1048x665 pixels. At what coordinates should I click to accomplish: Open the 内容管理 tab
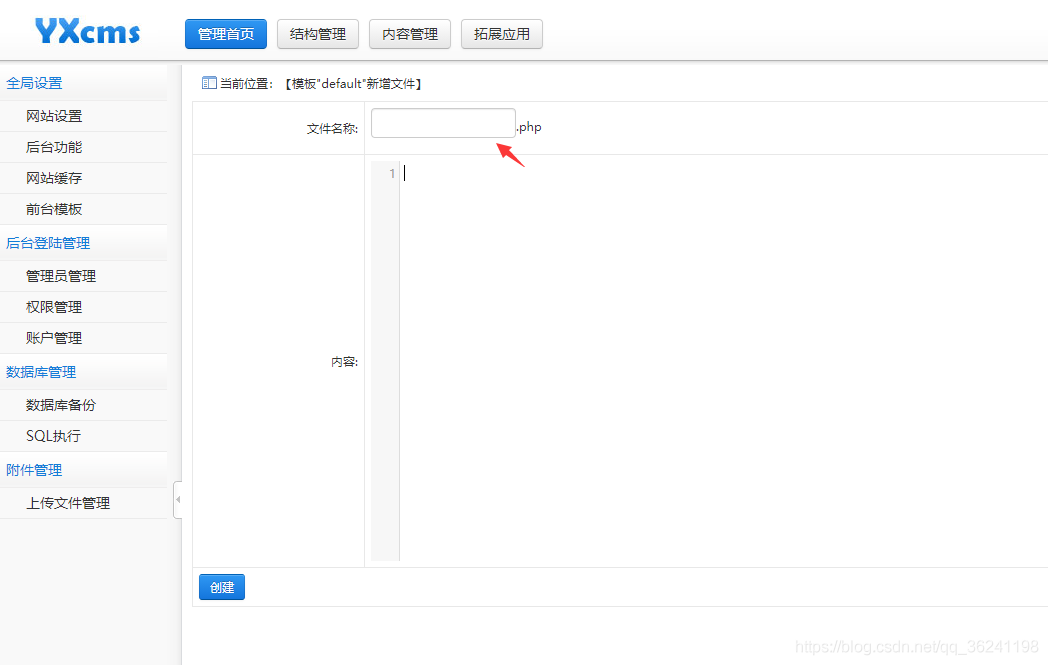click(x=410, y=34)
